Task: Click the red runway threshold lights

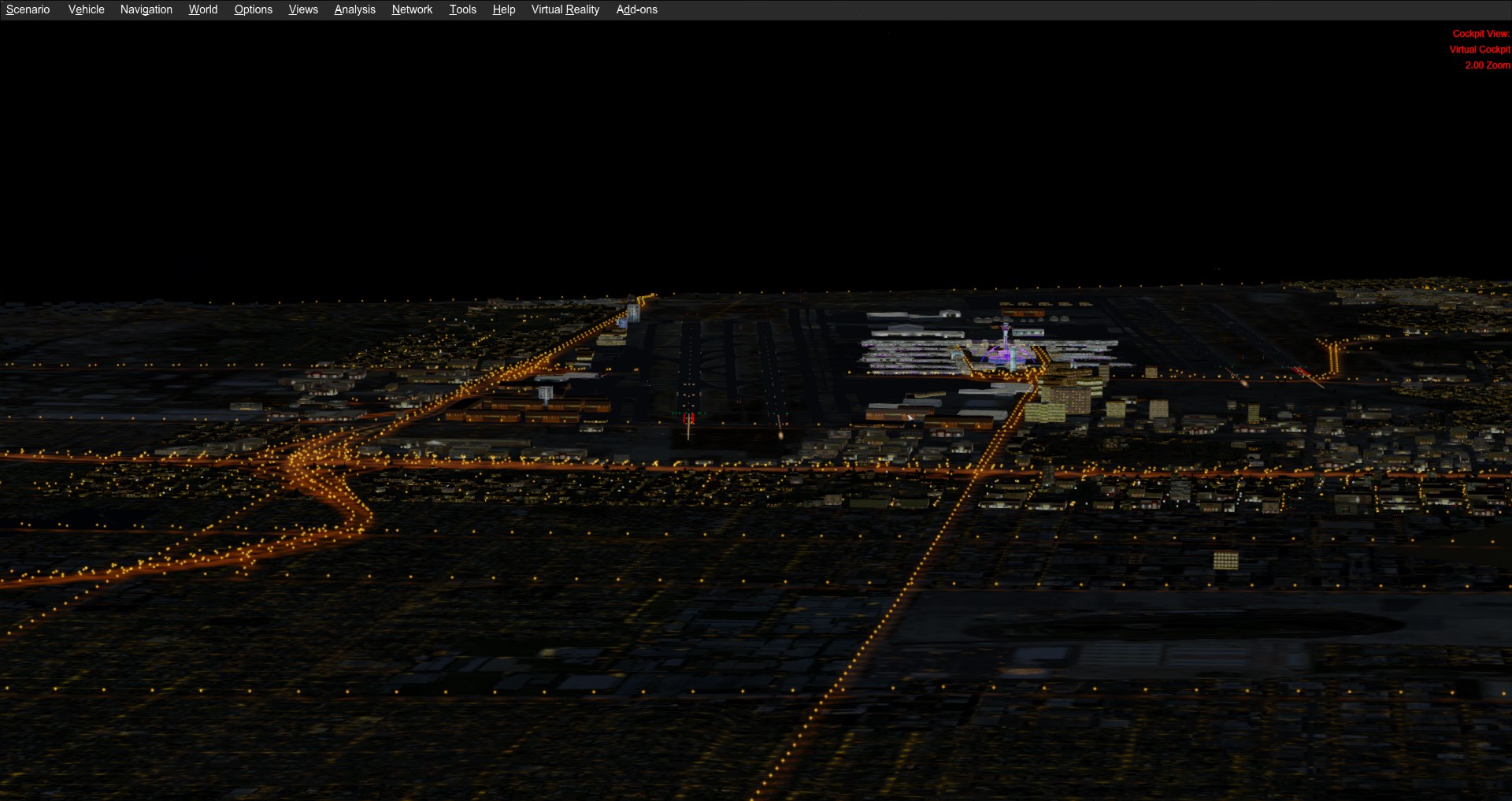Action: [x=688, y=418]
